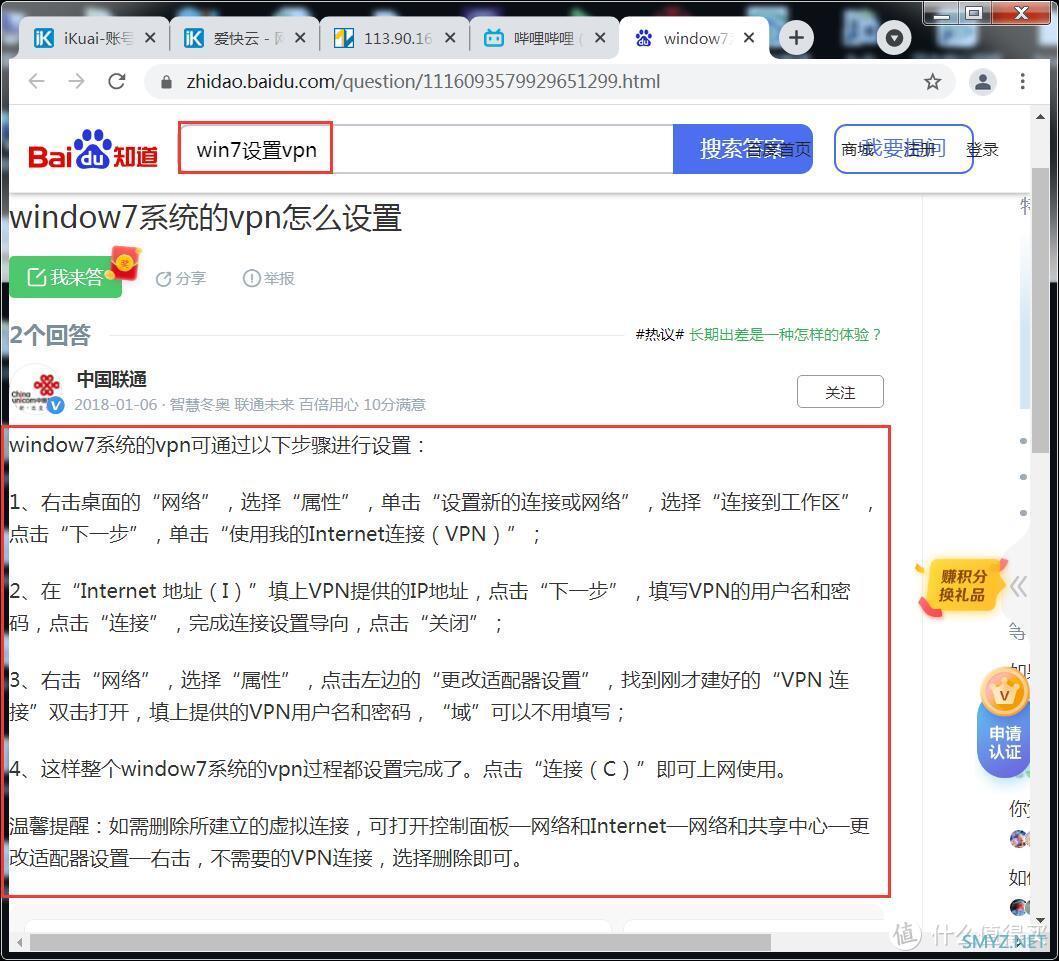Click the Baidu 知道 logo
1059x961 pixels.
pos(93,150)
